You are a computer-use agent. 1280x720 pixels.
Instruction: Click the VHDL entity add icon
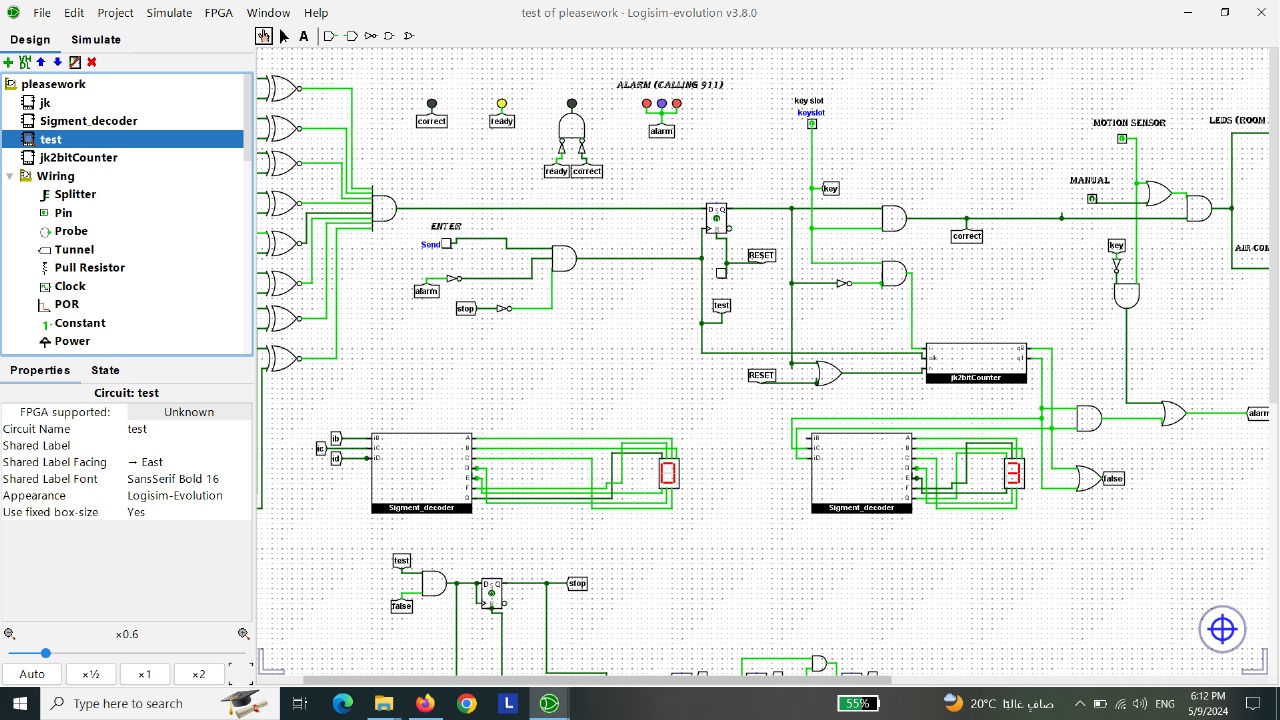tap(25, 62)
